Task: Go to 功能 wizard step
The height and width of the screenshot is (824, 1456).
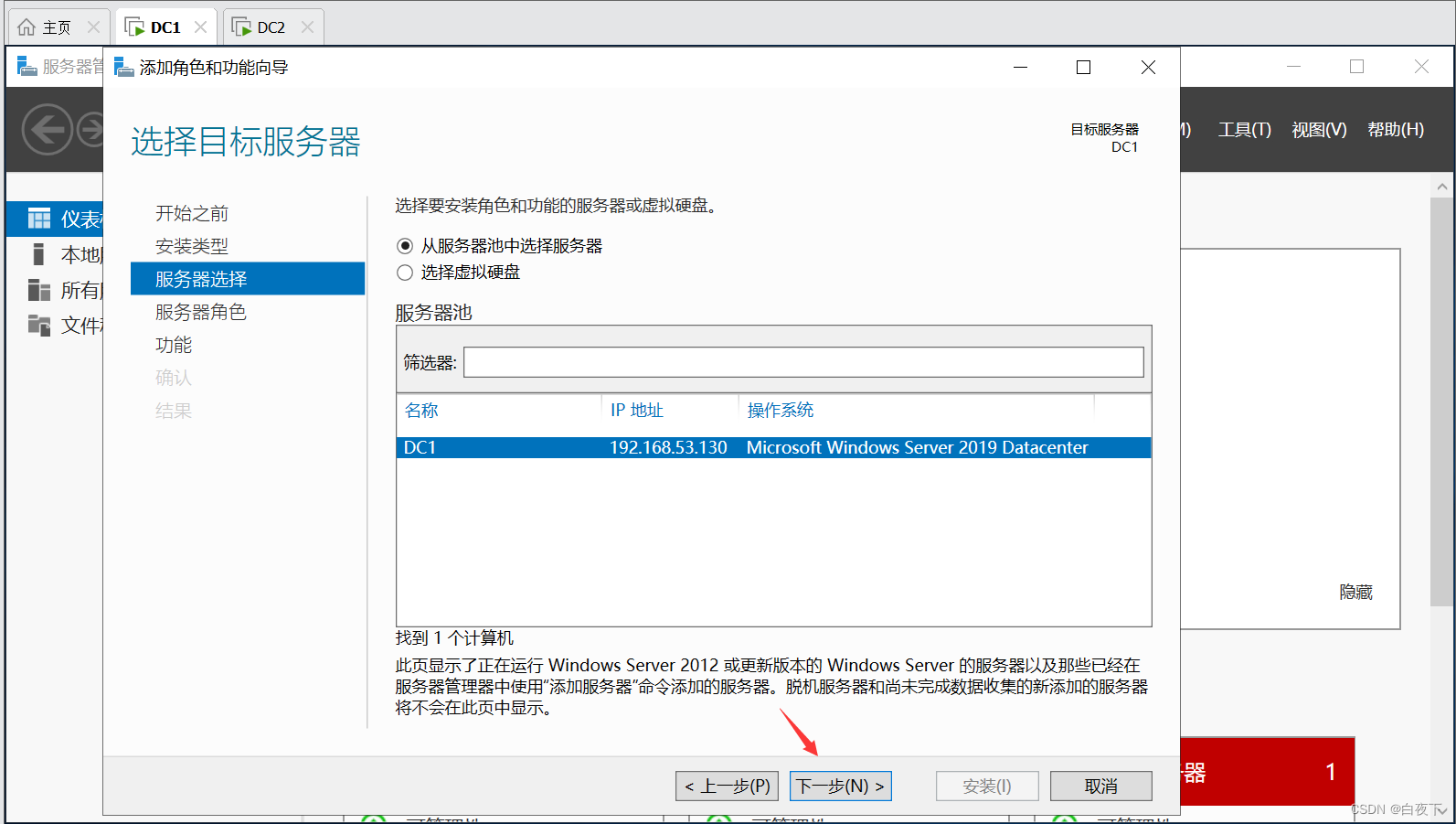Action: 174,345
